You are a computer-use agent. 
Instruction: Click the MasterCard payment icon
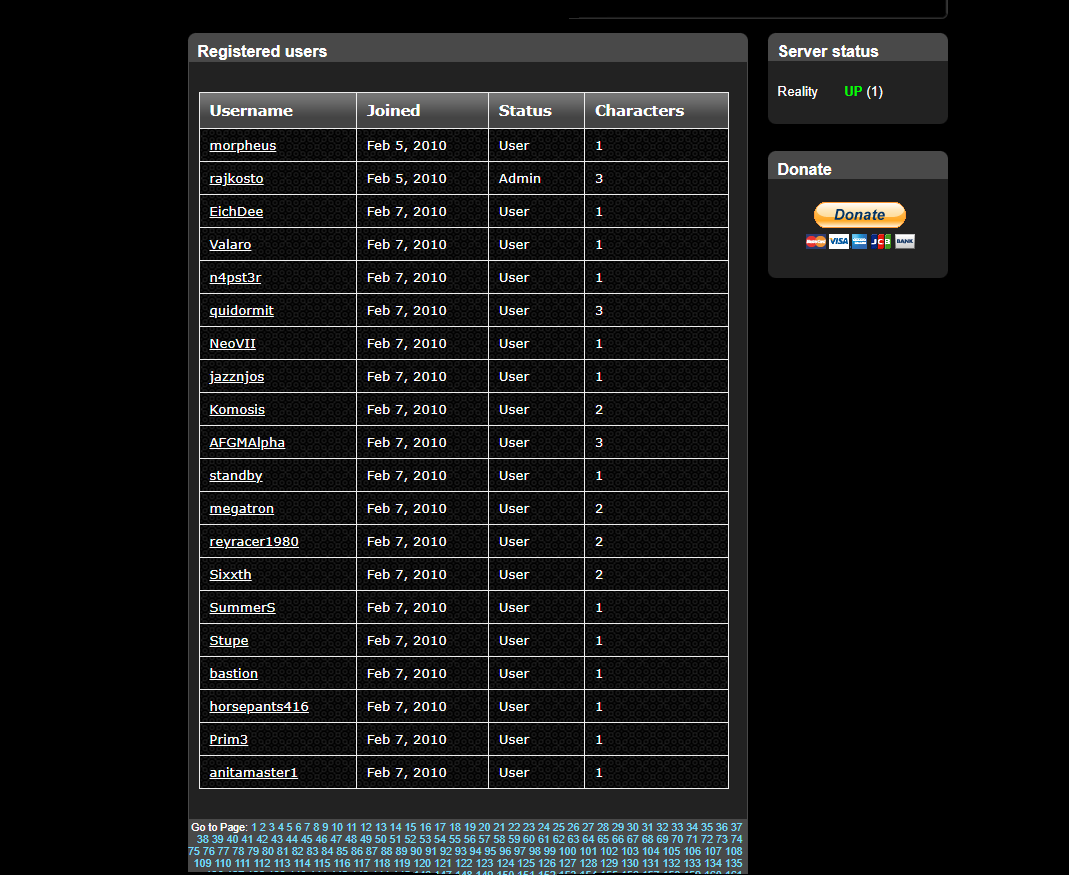(816, 241)
